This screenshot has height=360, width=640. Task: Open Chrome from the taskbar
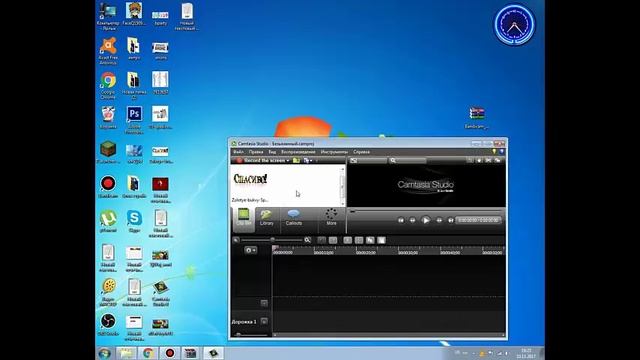(x=148, y=353)
